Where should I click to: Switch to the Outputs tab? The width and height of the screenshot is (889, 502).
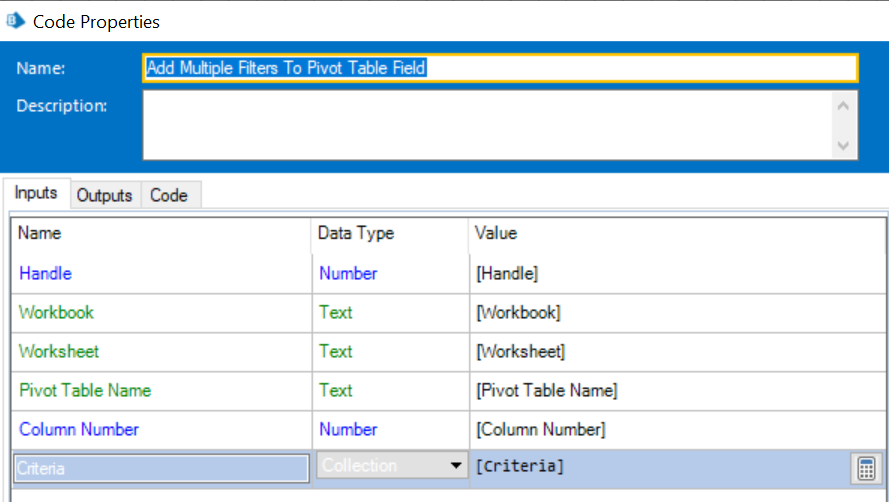(x=104, y=195)
